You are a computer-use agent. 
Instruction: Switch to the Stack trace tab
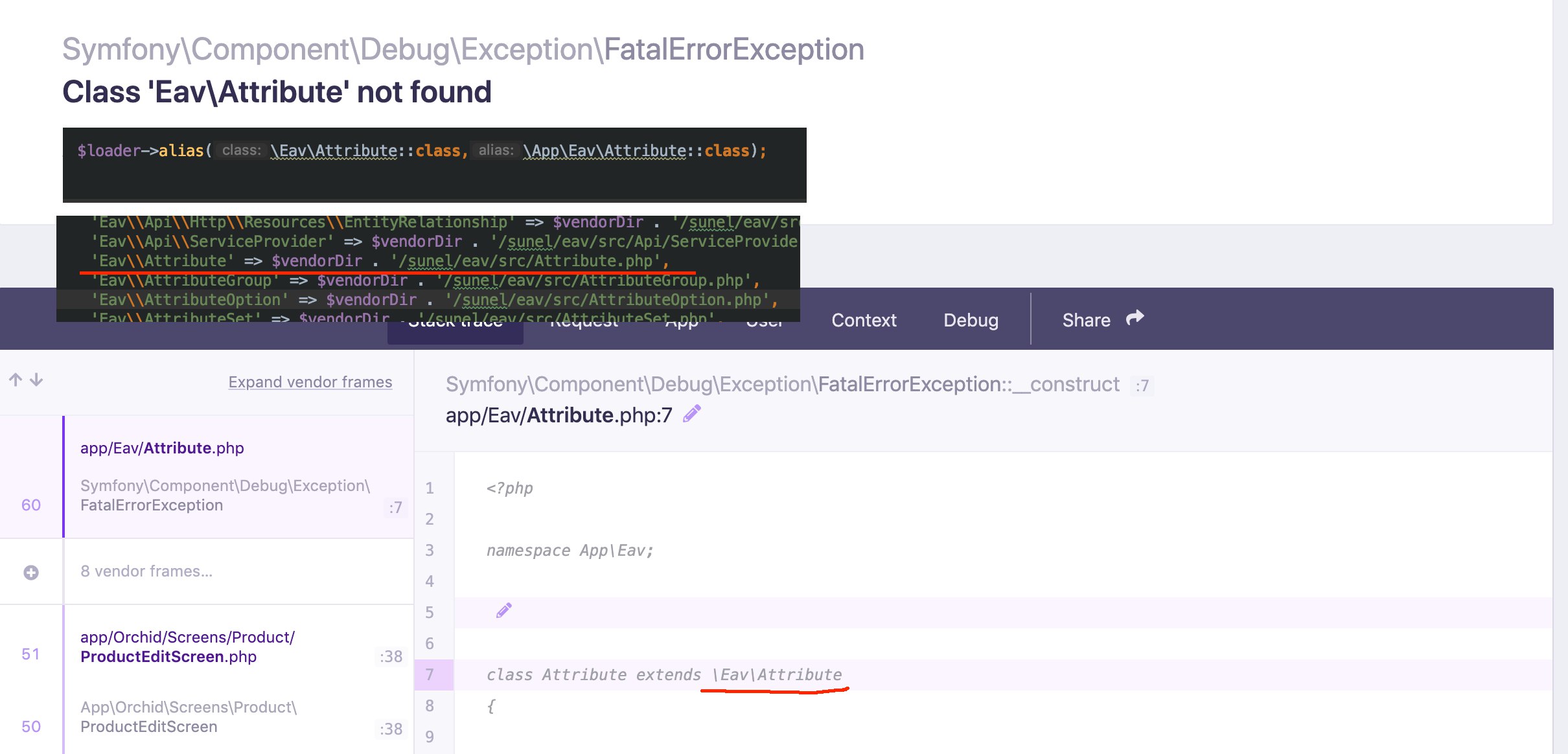pos(455,323)
